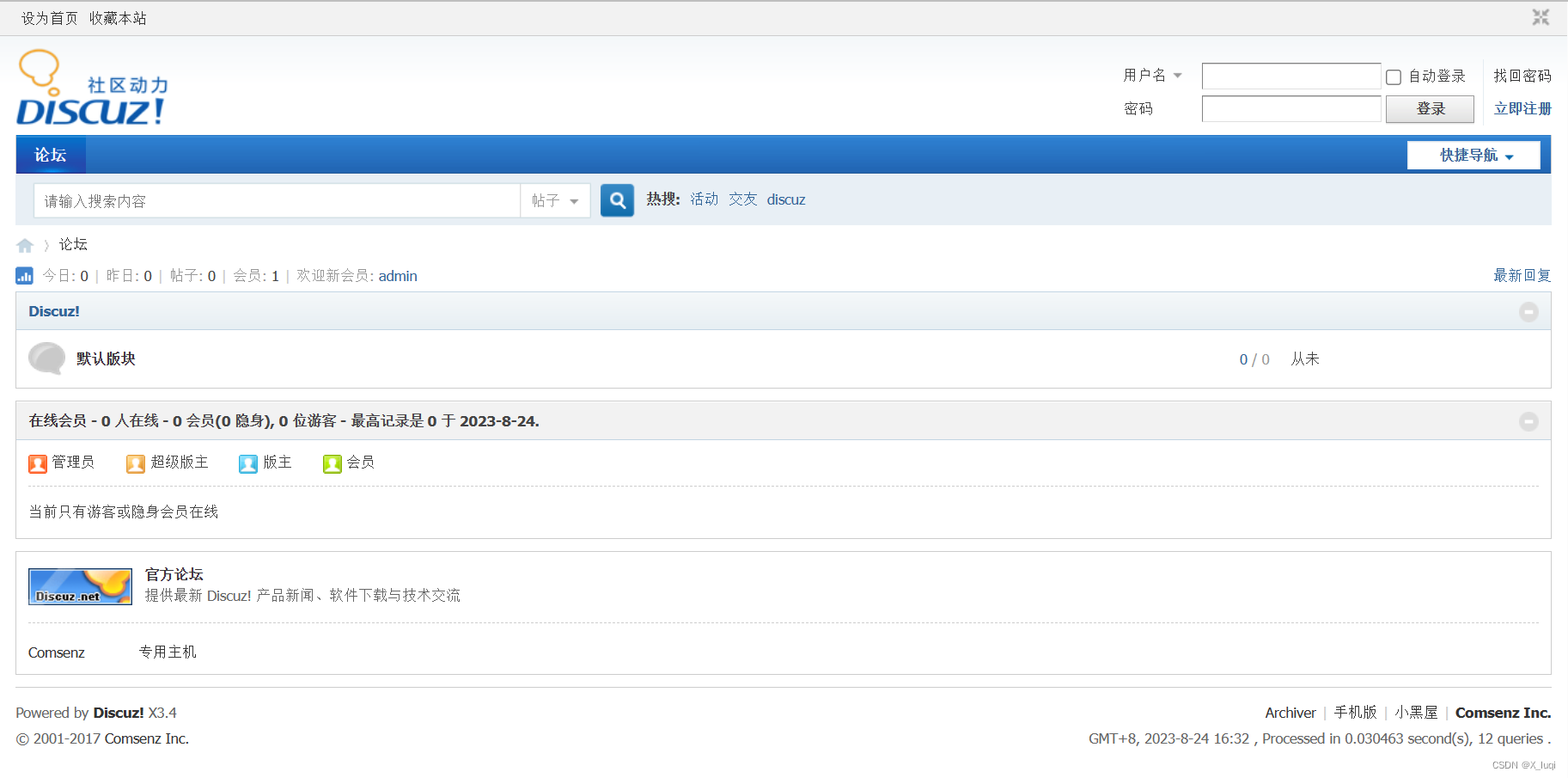Click the 0 / 0 post count
1568x778 pixels.
(x=1254, y=359)
